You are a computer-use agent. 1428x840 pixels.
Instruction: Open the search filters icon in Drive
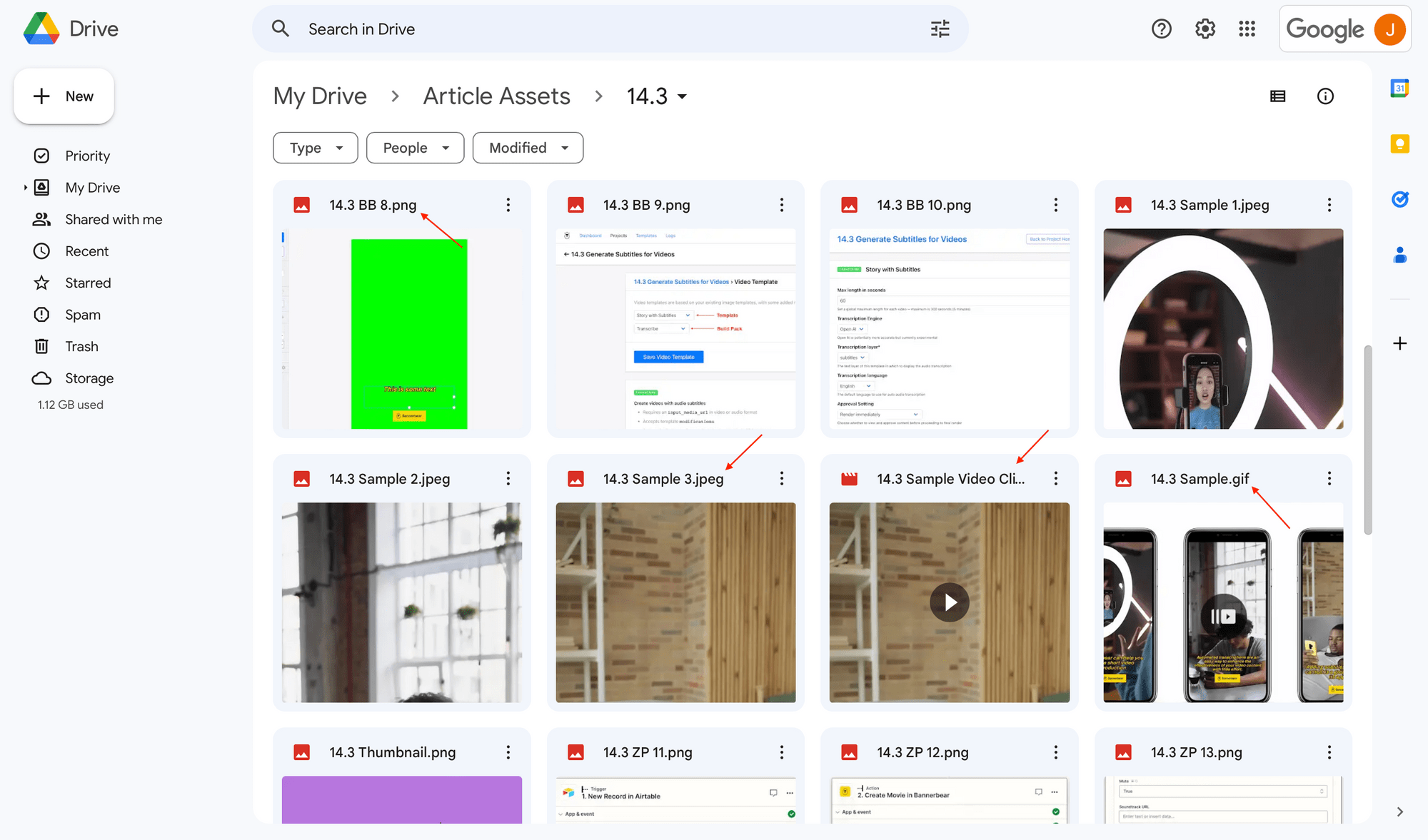pyautogui.click(x=938, y=28)
